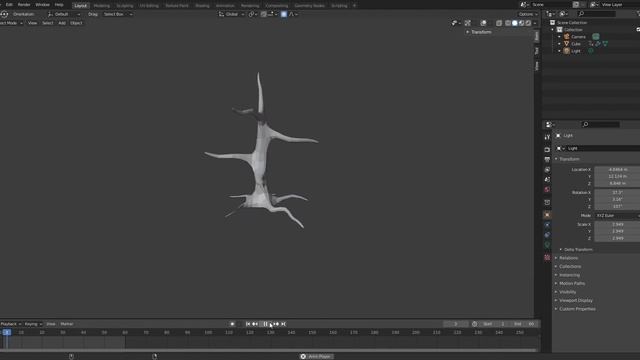This screenshot has height=360, width=640.
Task: Switch to the Modeling workspace tab
Action: click(x=102, y=6)
